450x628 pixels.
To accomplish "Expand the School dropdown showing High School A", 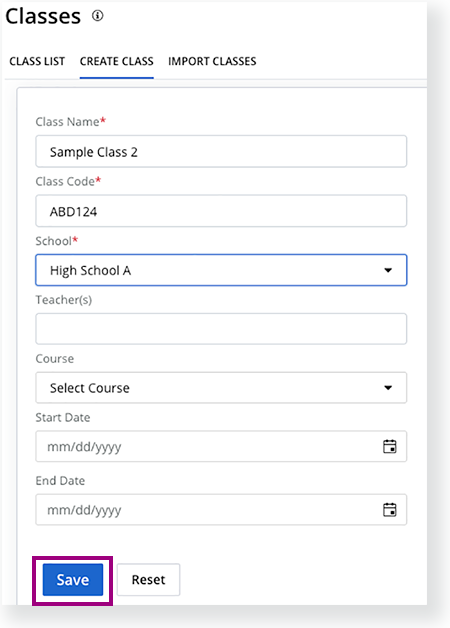I will tap(221, 270).
